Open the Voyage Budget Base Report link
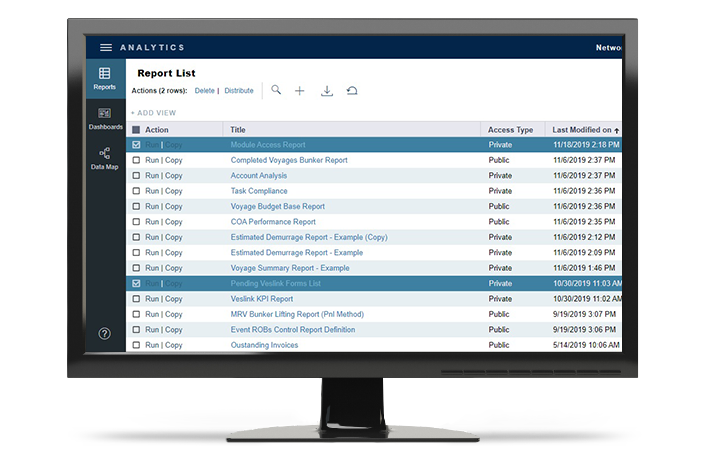Screen dimensions: 706x466 (x=277, y=206)
